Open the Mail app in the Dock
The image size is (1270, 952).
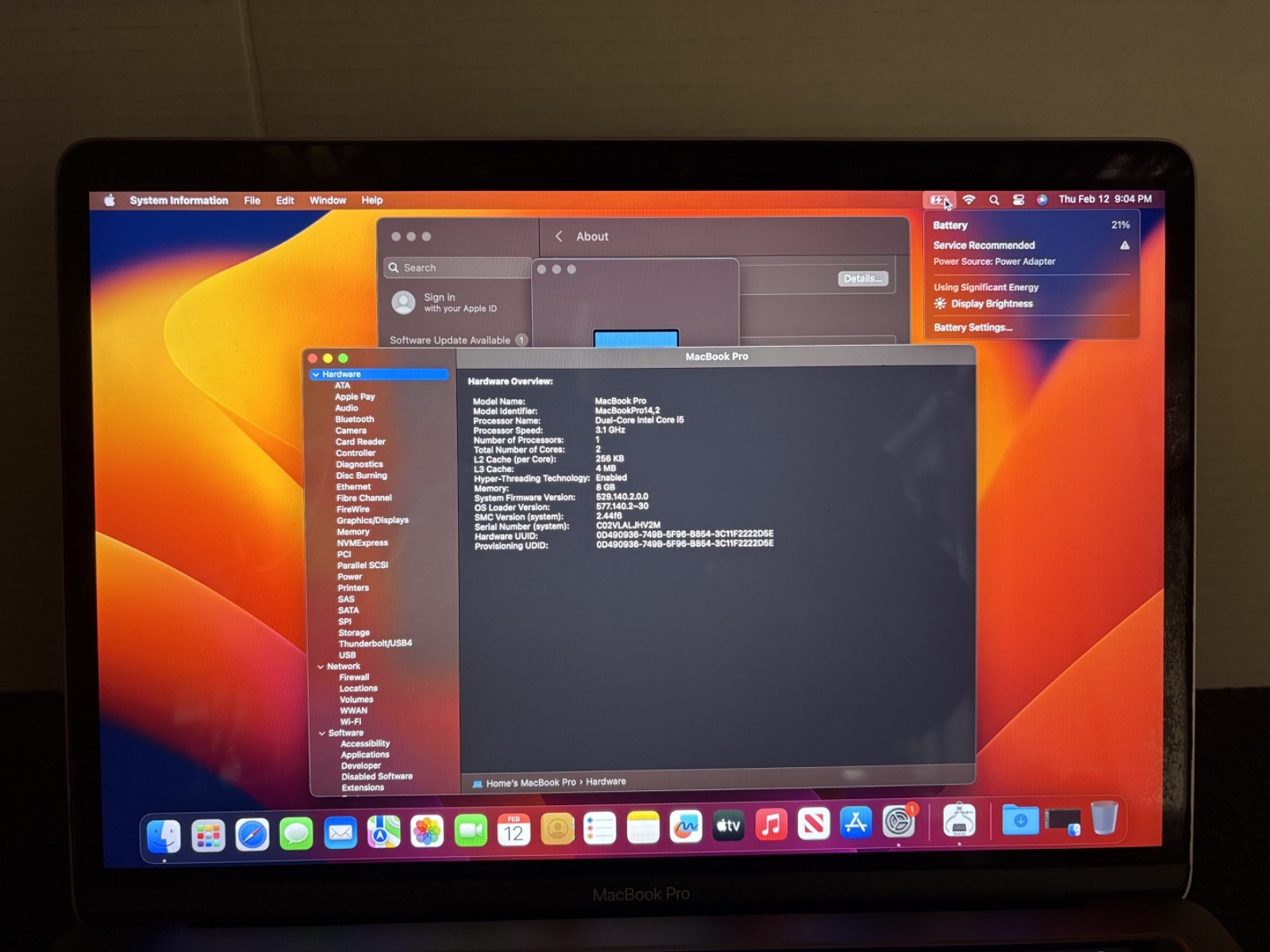(x=341, y=833)
